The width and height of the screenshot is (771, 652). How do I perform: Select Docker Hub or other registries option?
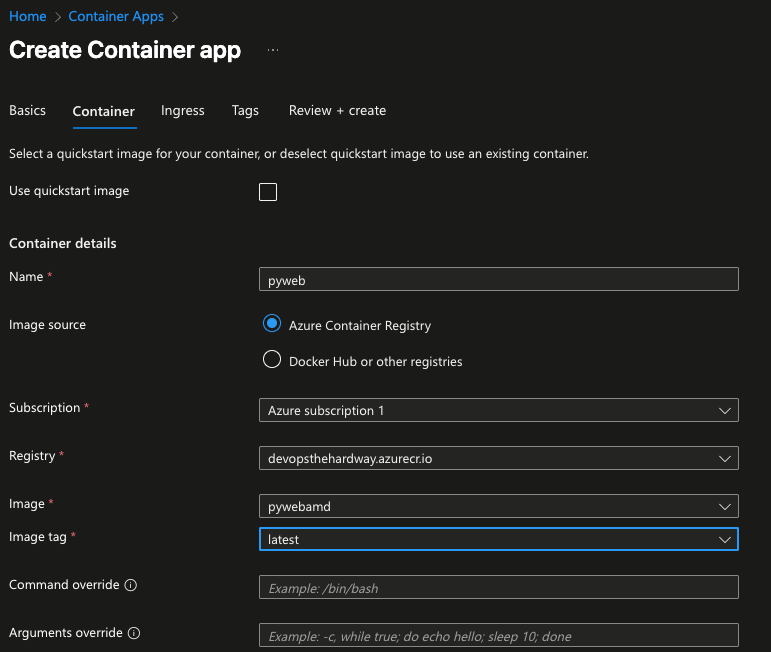pos(271,360)
